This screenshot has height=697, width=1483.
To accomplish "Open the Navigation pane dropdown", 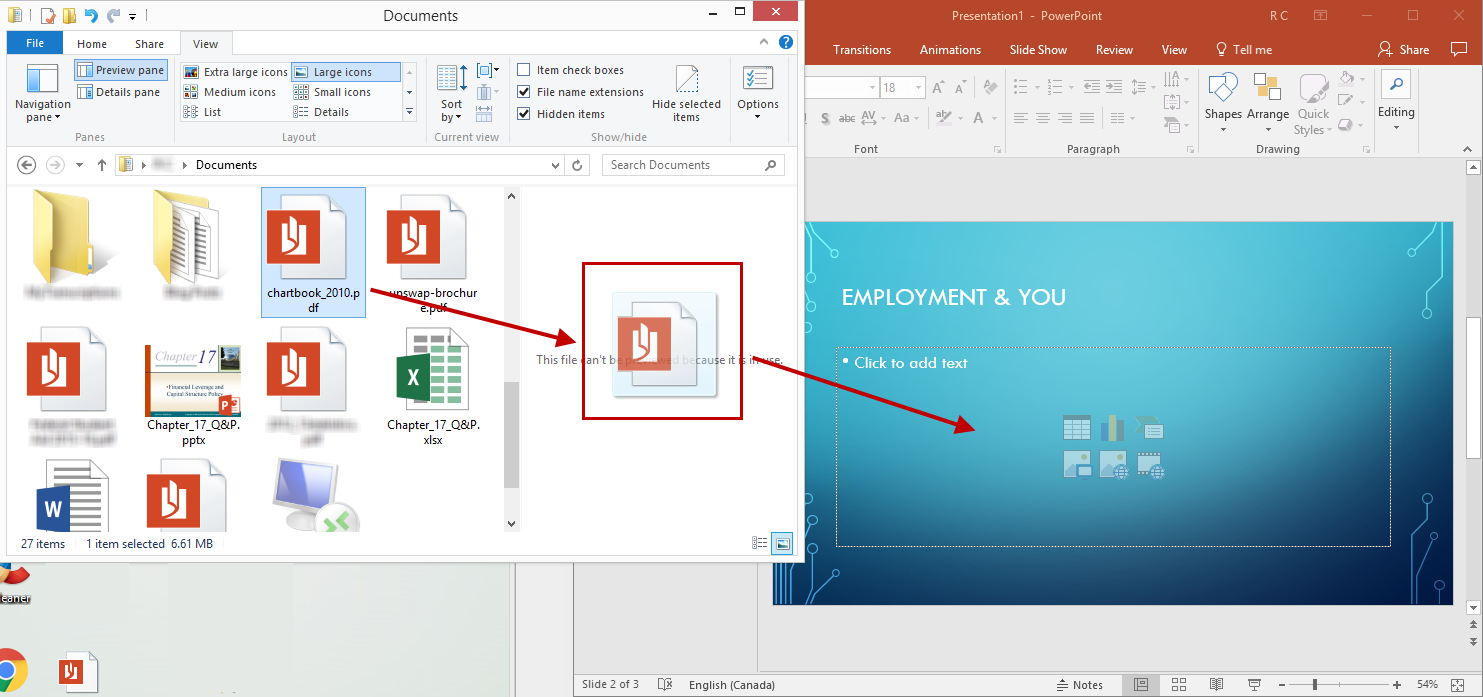I will (42, 93).
